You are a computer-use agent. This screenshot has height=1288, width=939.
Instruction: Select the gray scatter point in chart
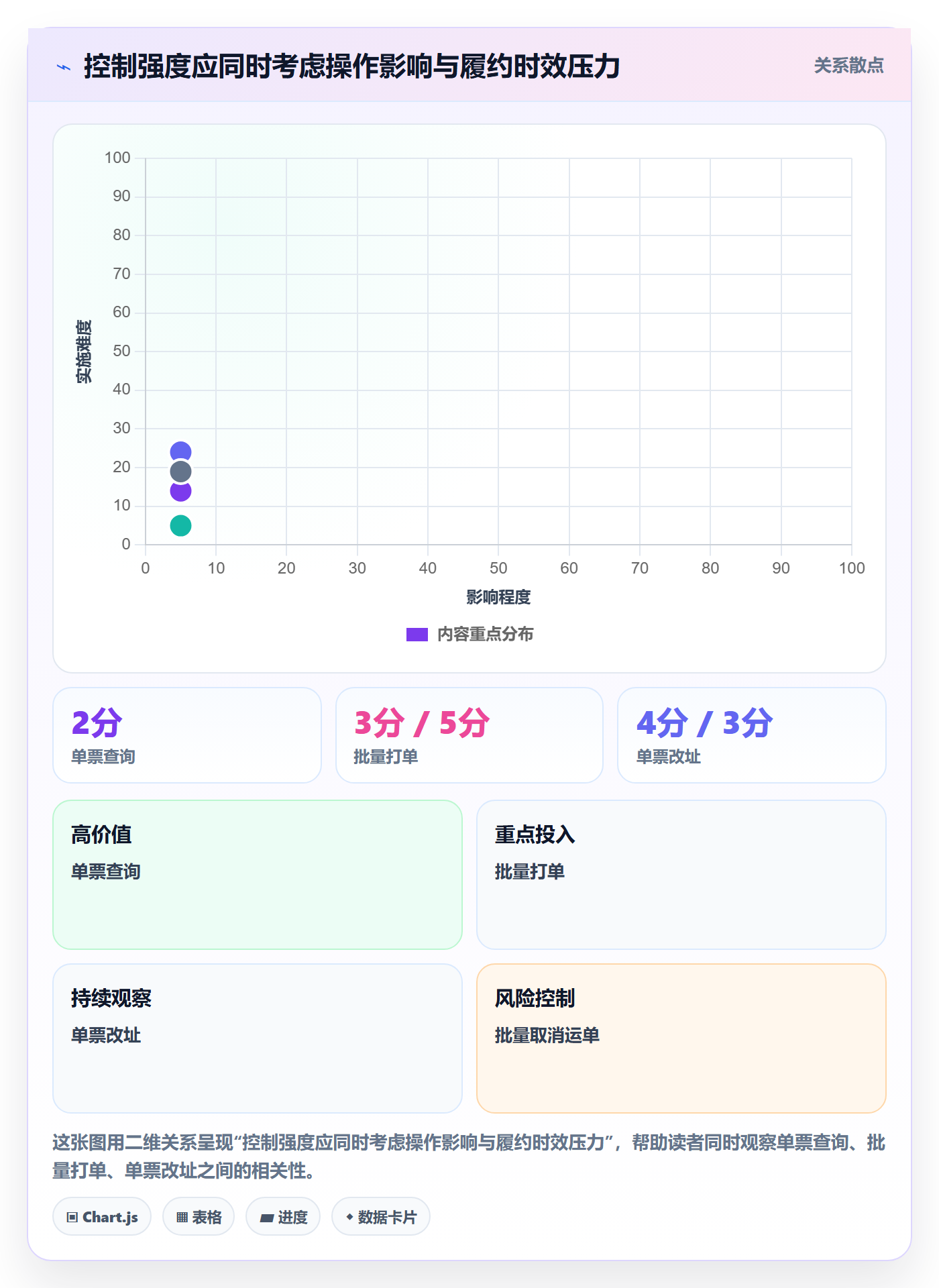tap(180, 472)
